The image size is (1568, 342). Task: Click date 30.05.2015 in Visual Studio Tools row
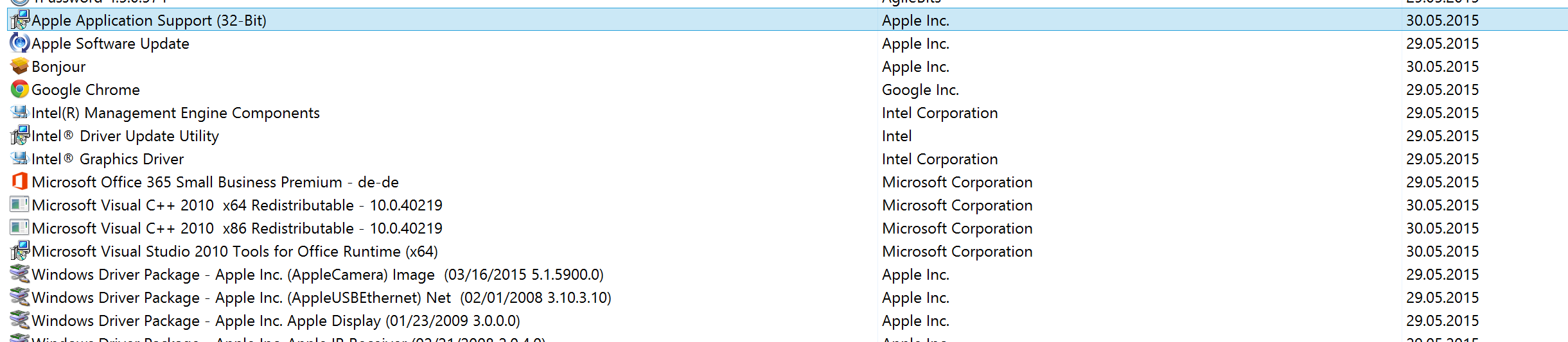pos(1442,252)
